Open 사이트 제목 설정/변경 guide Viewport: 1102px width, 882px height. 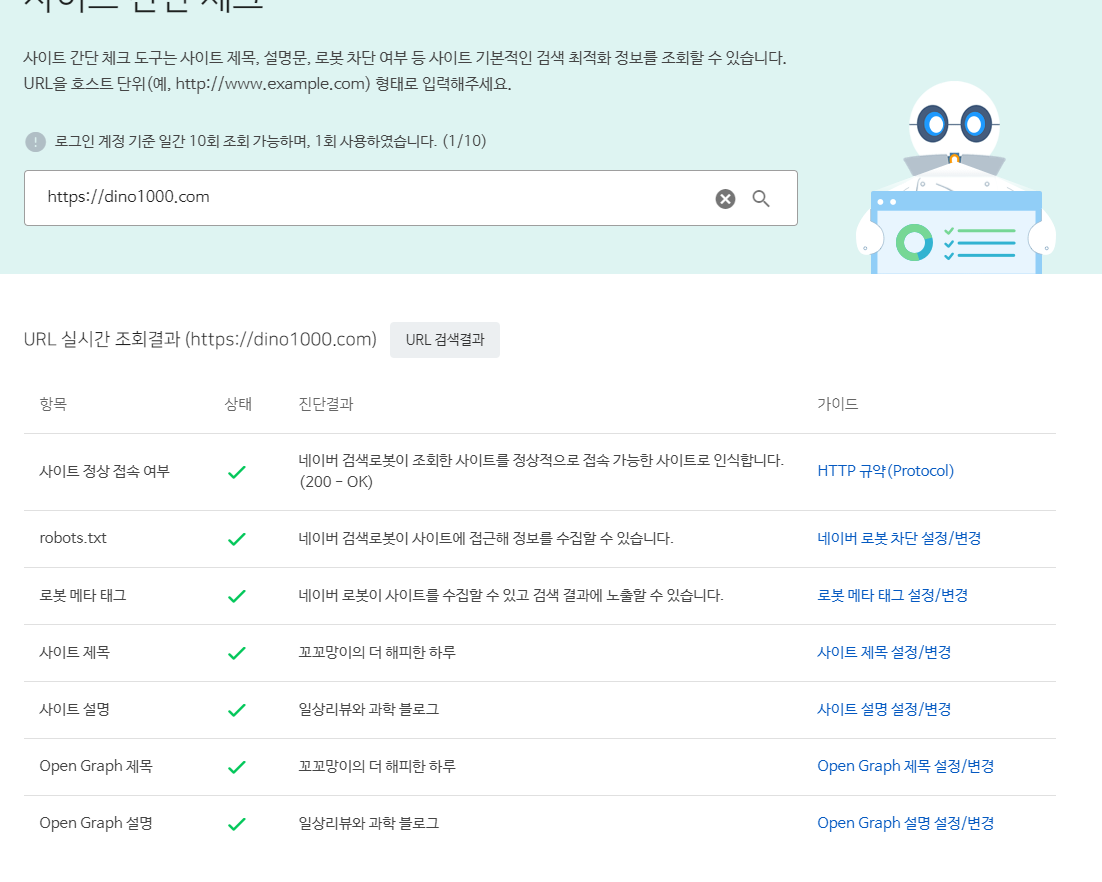point(886,652)
